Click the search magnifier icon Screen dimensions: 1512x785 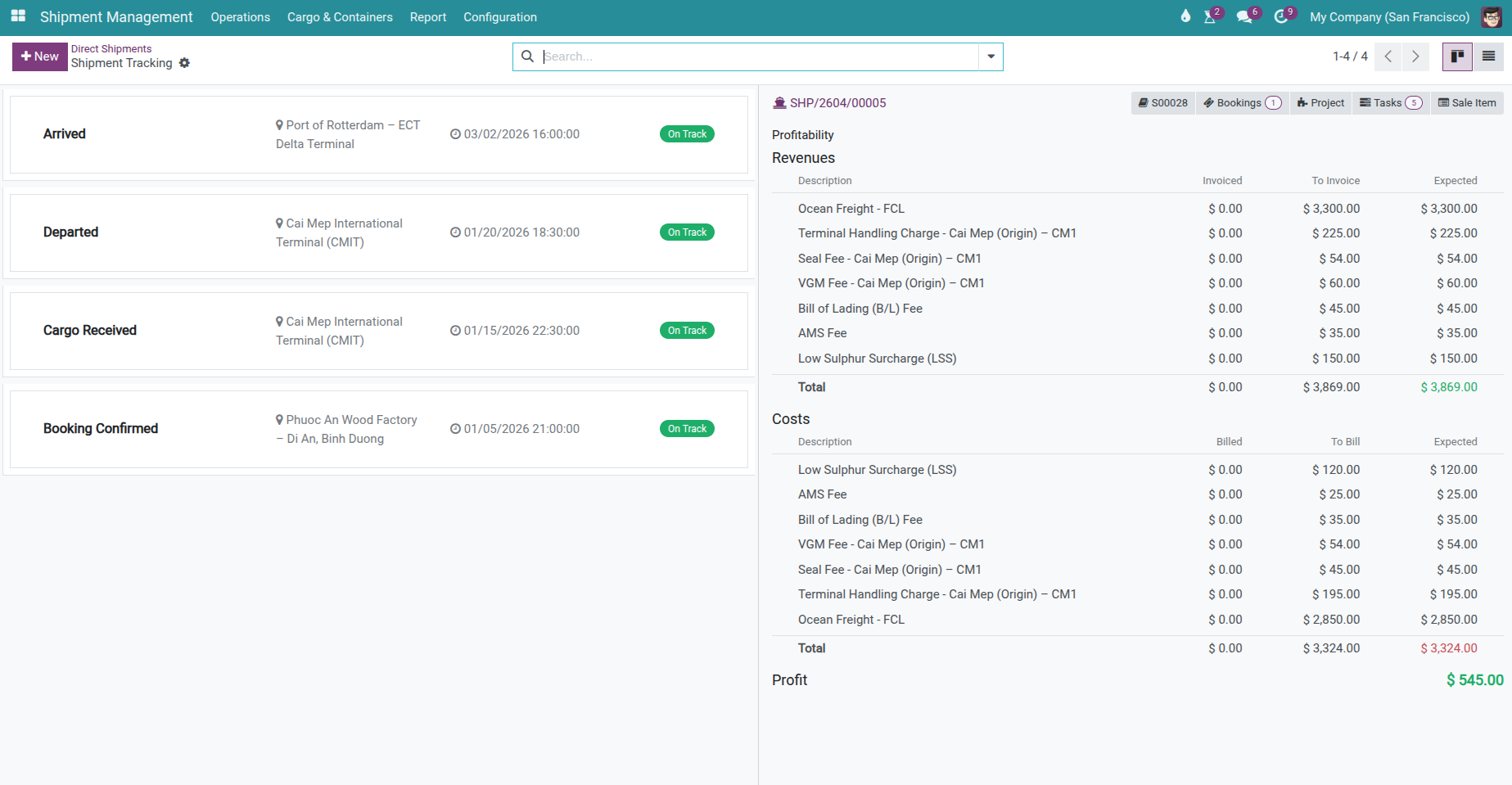[527, 56]
